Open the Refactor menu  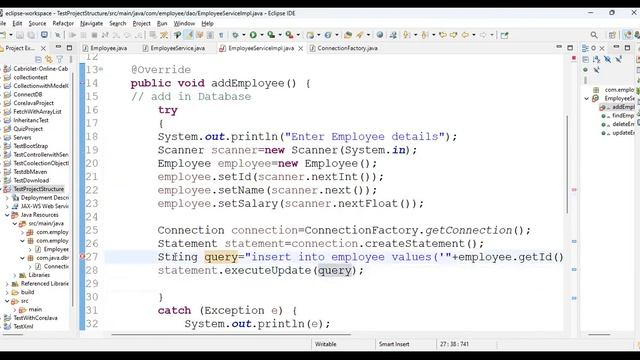coord(63,24)
